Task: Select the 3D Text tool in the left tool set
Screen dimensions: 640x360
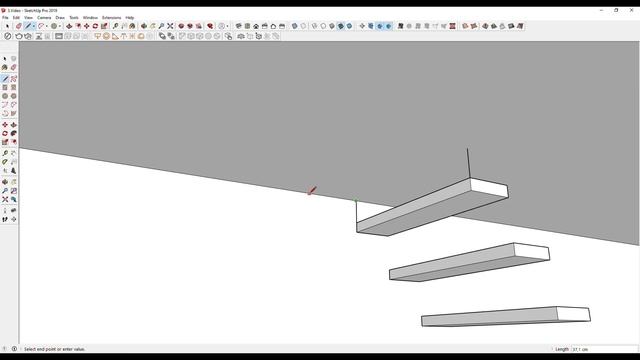Action: (x=13, y=171)
